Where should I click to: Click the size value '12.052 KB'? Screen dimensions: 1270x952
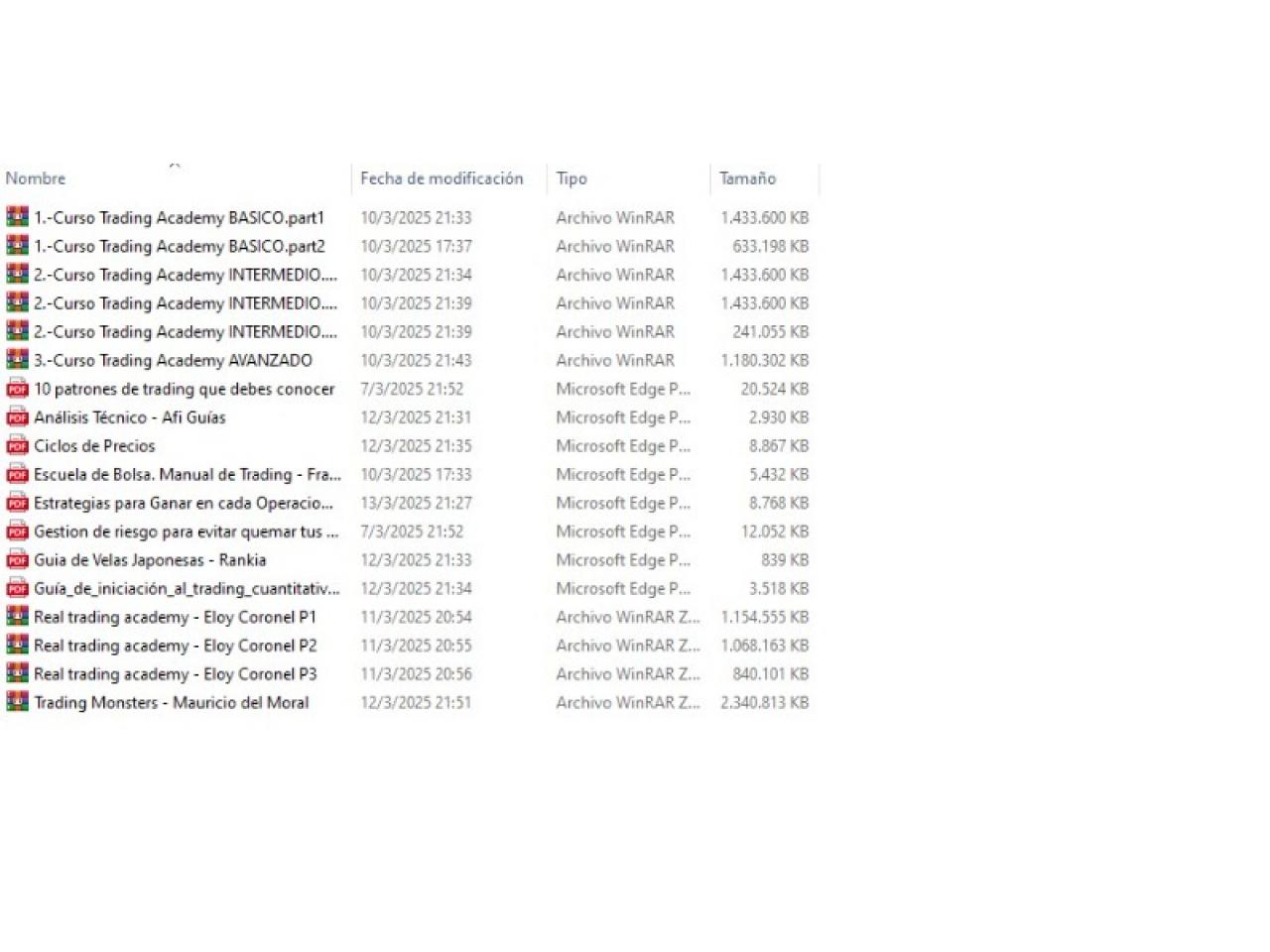(x=775, y=532)
